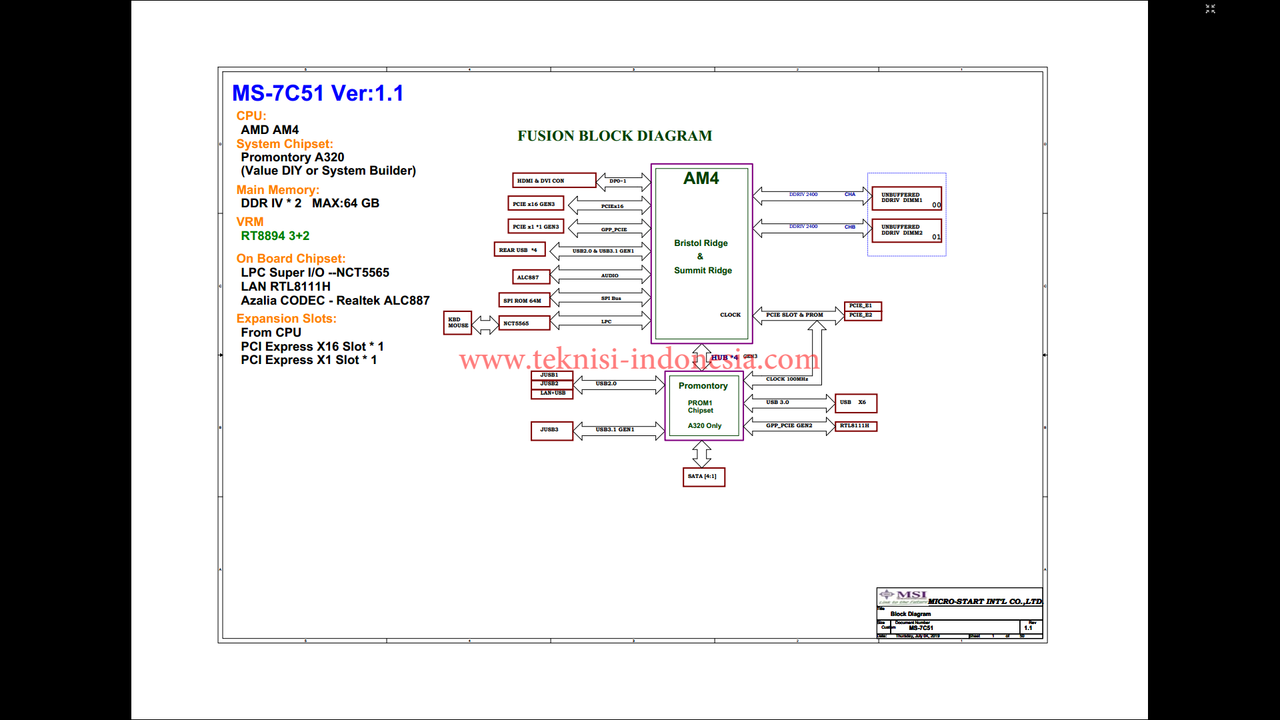Click the "USB X6" block
This screenshot has height=720, width=1280.
click(x=856, y=403)
